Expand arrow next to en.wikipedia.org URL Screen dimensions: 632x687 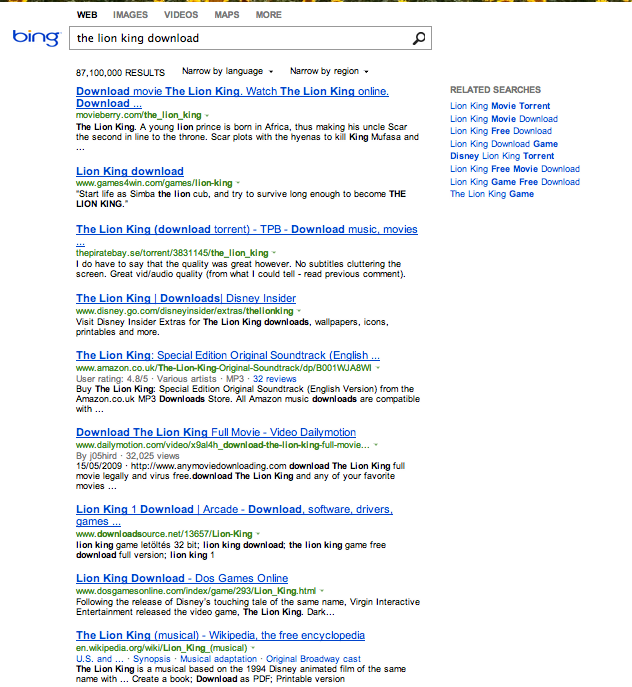click(x=253, y=648)
